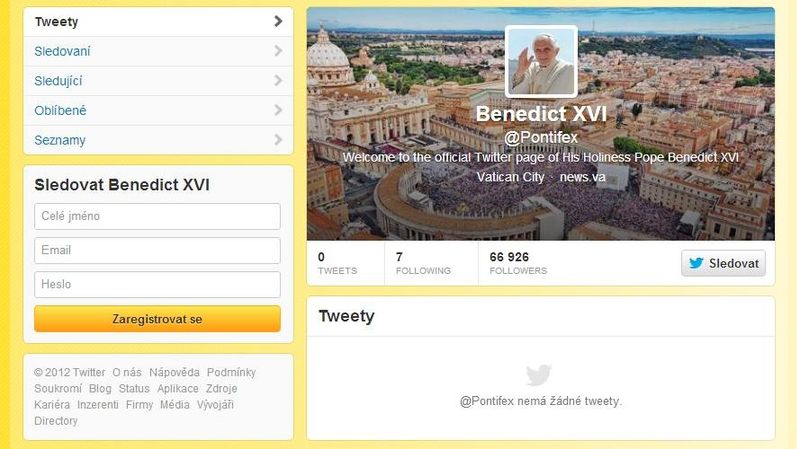Open the Nápověda footer link
The width and height of the screenshot is (797, 449).
coord(174,372)
